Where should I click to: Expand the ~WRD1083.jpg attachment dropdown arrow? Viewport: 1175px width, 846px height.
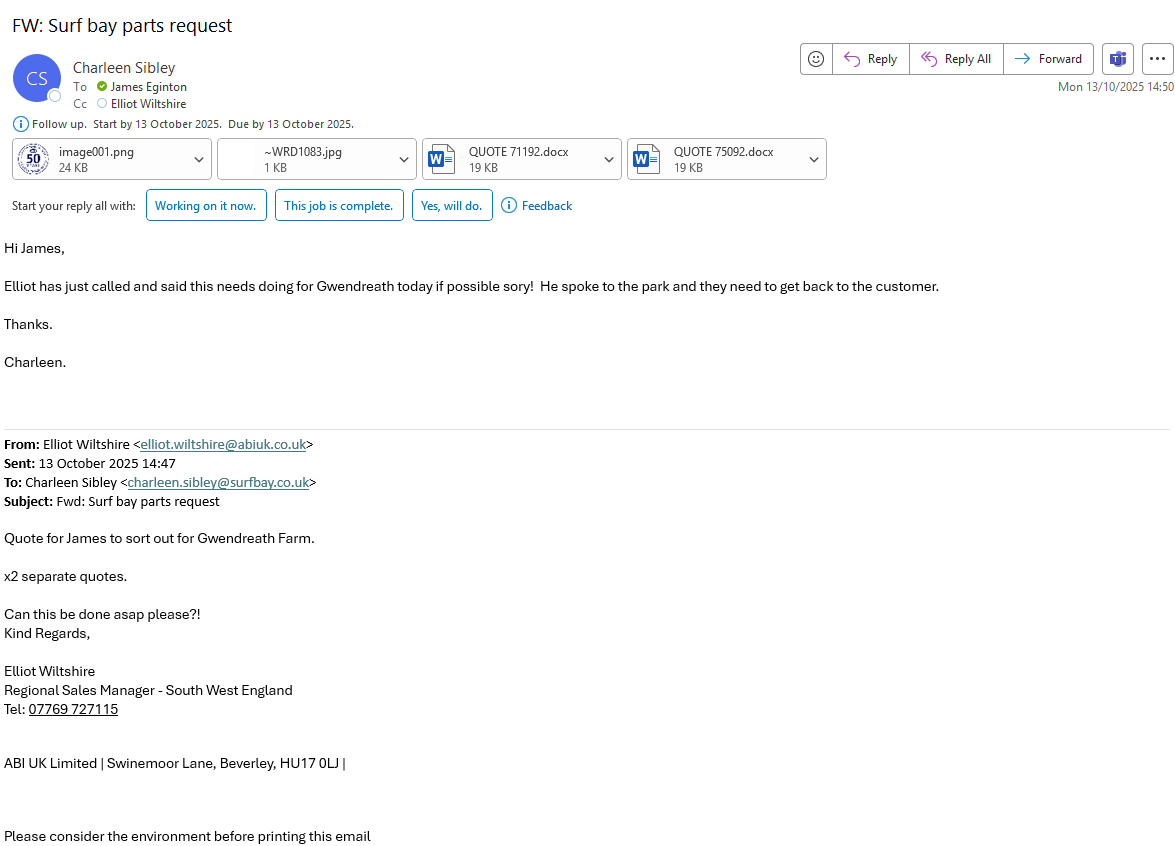click(x=404, y=160)
